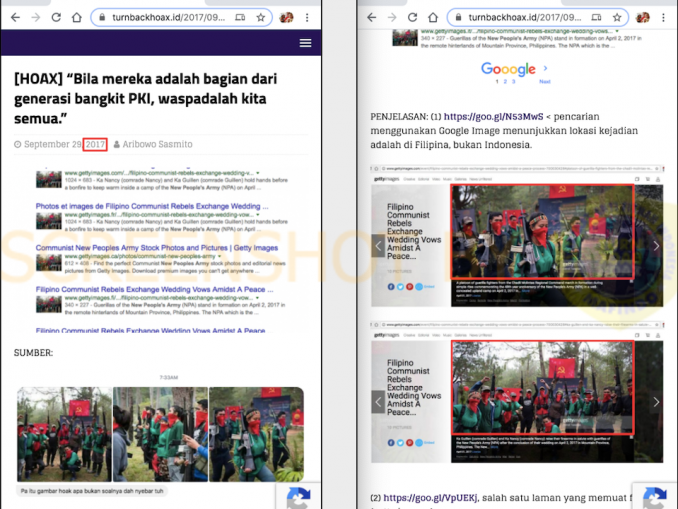Reload the page in the right browser
The image size is (678, 509).
tap(413, 17)
